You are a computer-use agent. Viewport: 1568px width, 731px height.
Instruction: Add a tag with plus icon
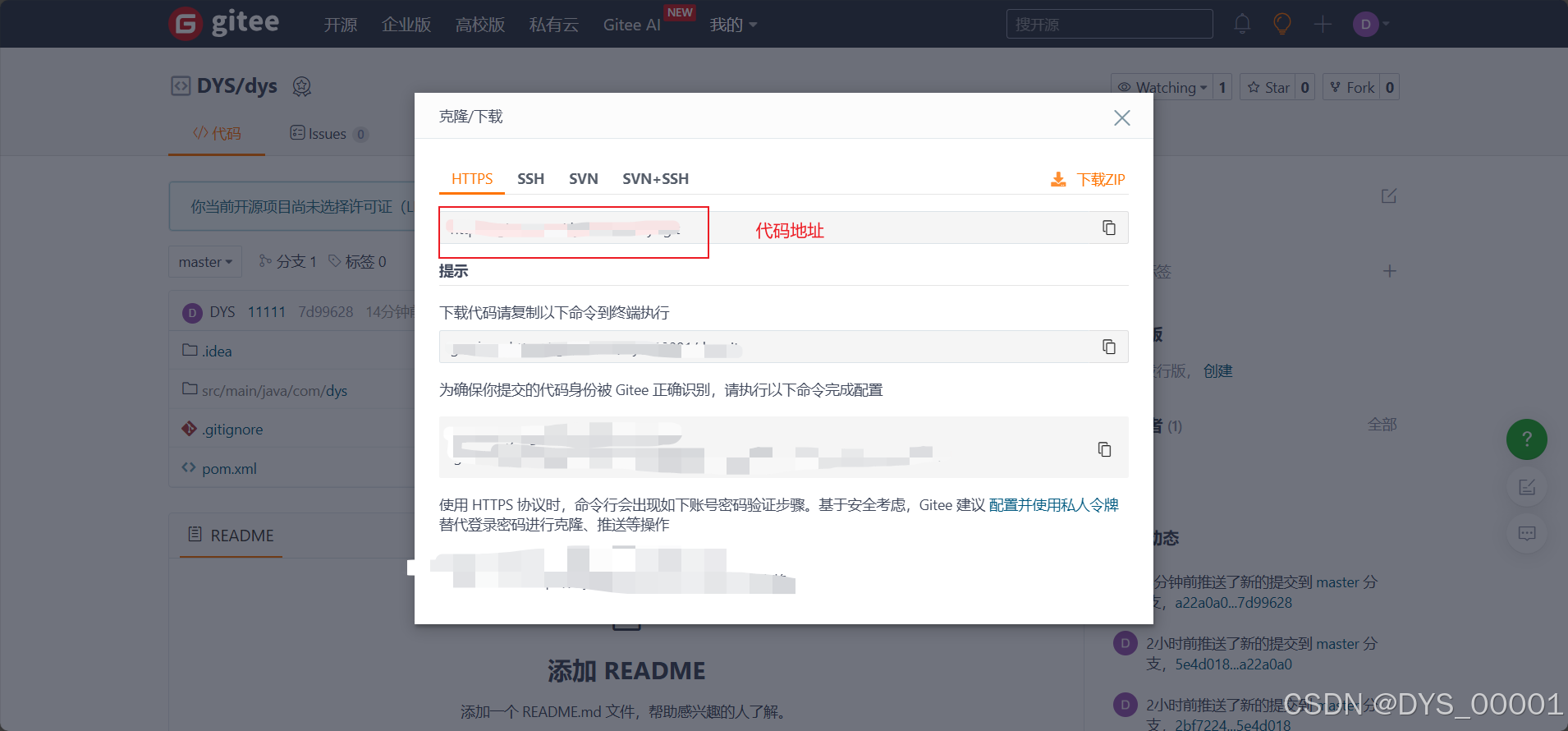(1389, 271)
